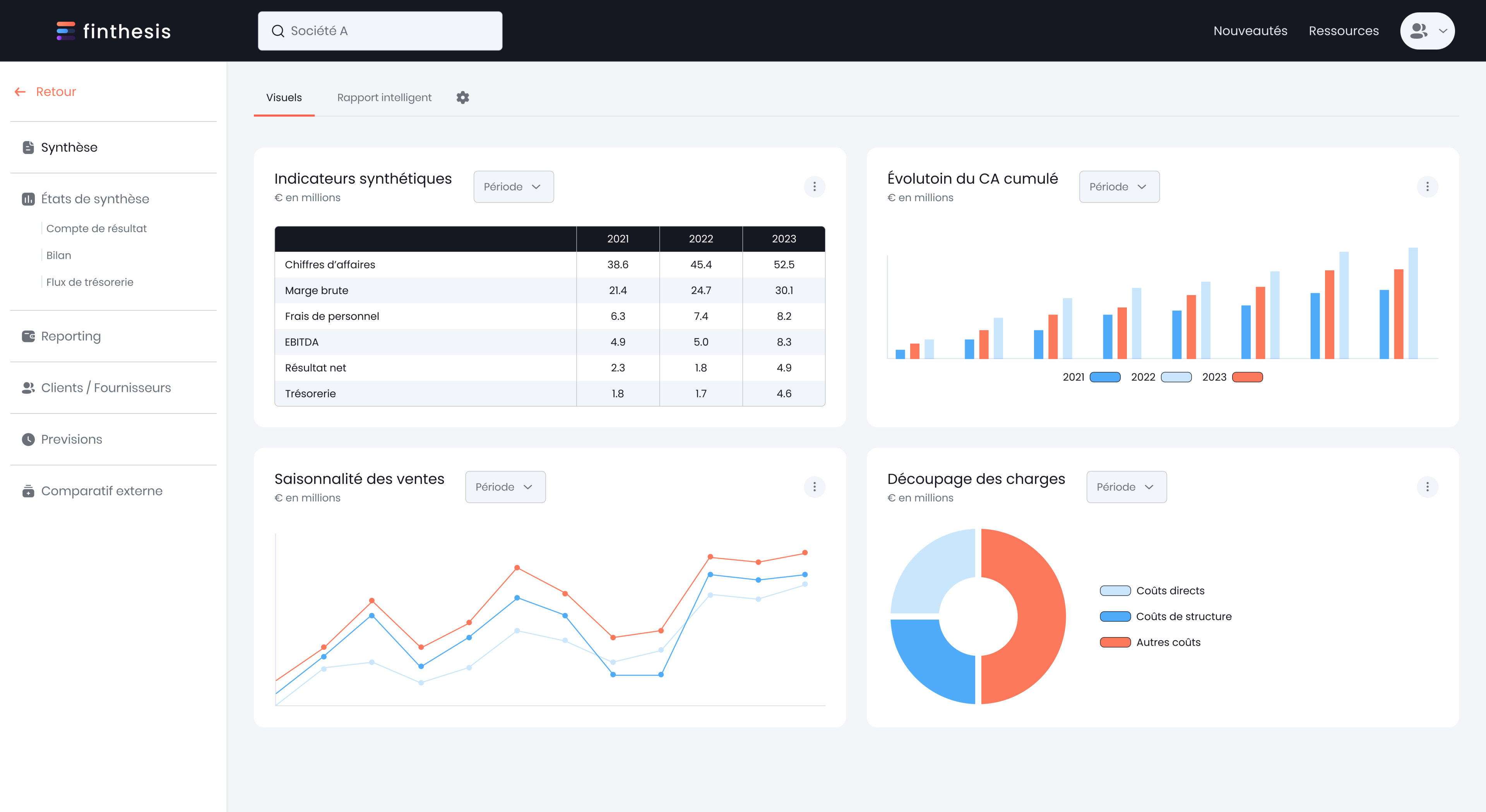This screenshot has width=1486, height=812.
Task: Click the finthesis brand name
Action: tap(127, 31)
